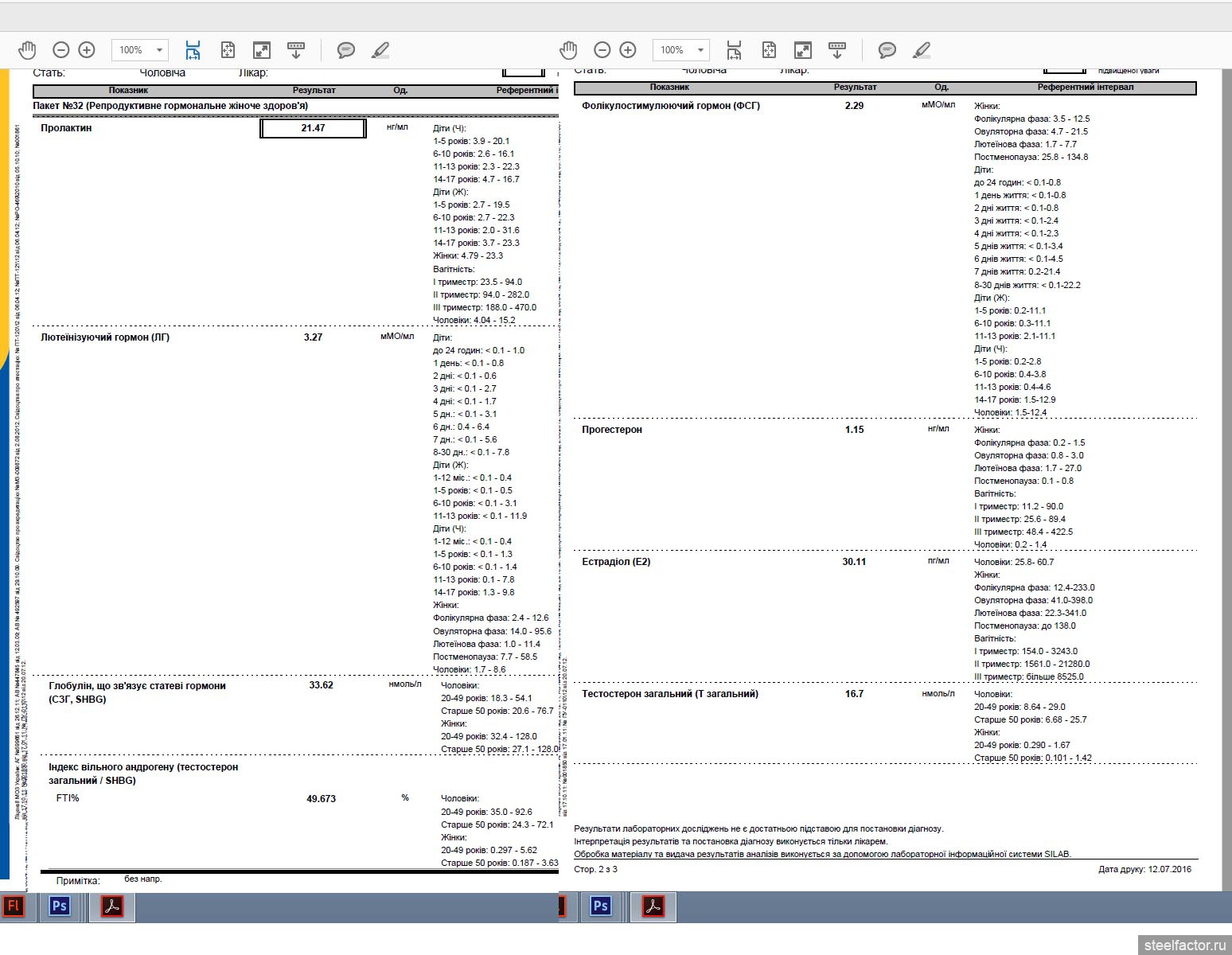The height and width of the screenshot is (955, 1232).
Task: Click "Глобулін, що зв'язує статеві гормони" label
Action: pos(137,685)
